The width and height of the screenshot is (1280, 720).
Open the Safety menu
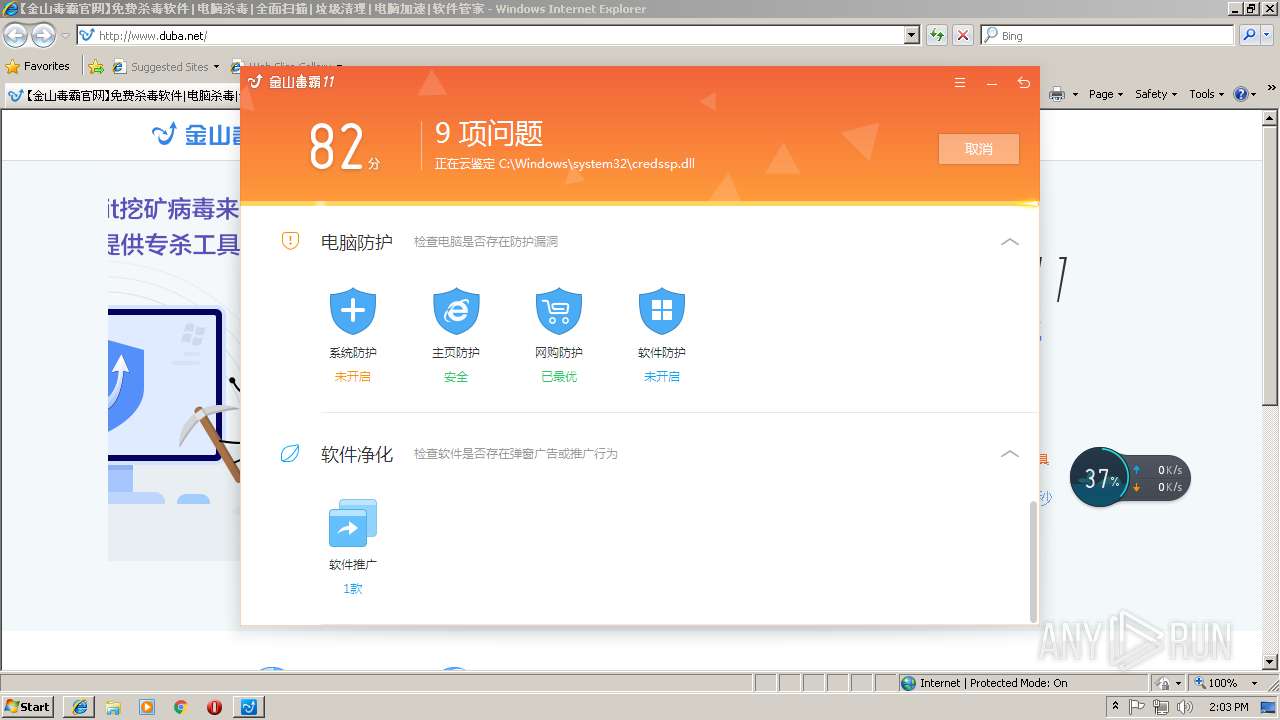click(x=1156, y=94)
